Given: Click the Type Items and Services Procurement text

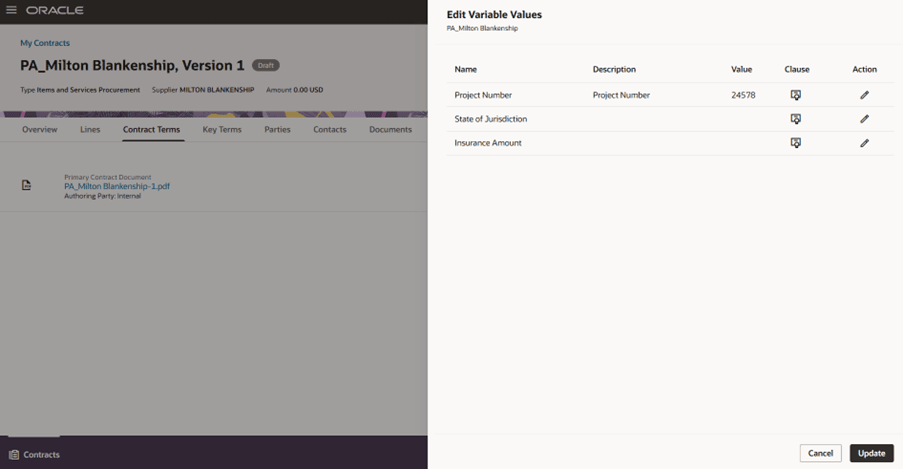Looking at the screenshot, I should tap(80, 90).
